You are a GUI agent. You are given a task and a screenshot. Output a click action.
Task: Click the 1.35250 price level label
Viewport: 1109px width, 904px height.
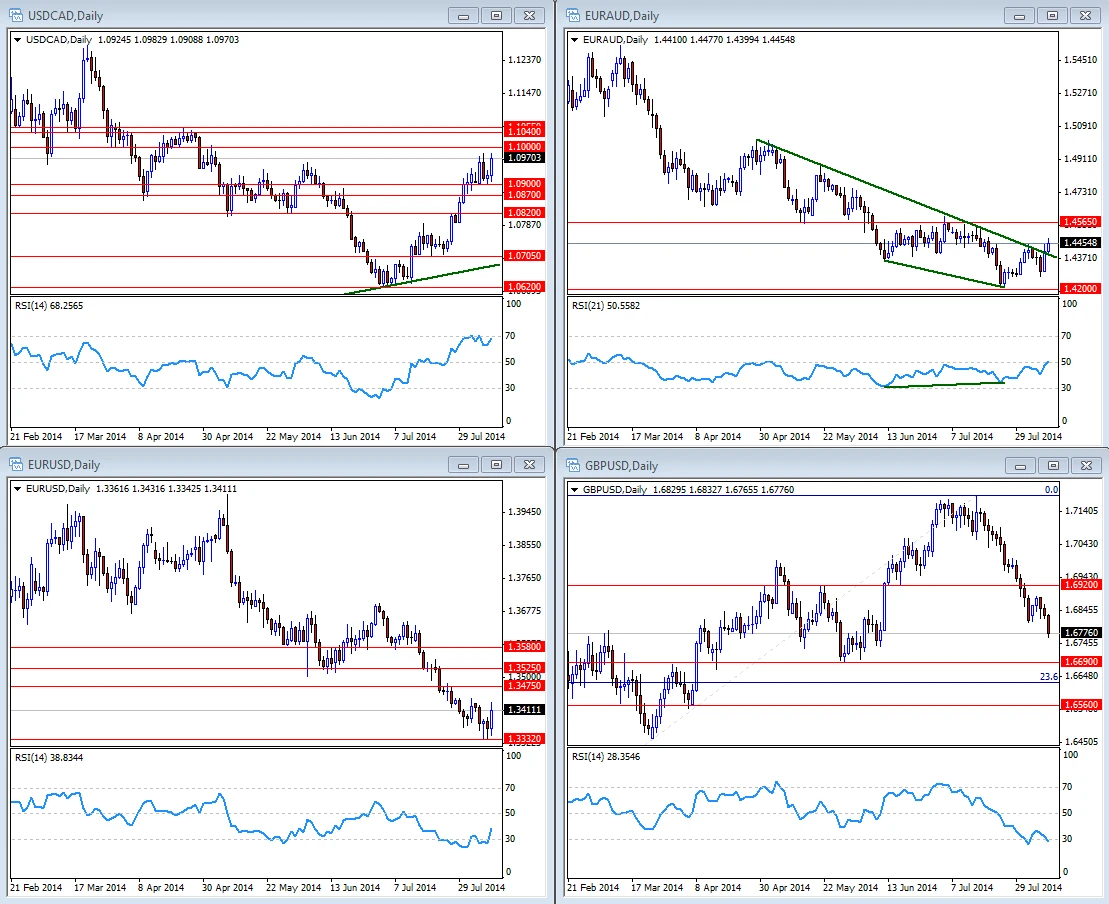click(x=524, y=668)
